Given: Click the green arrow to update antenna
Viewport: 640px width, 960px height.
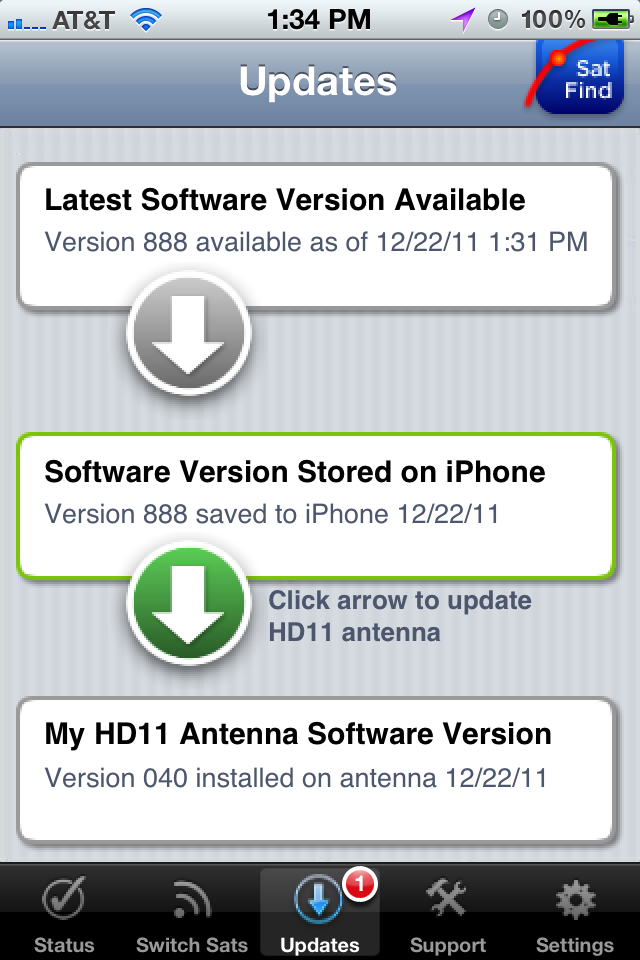Looking at the screenshot, I should pos(189,604).
